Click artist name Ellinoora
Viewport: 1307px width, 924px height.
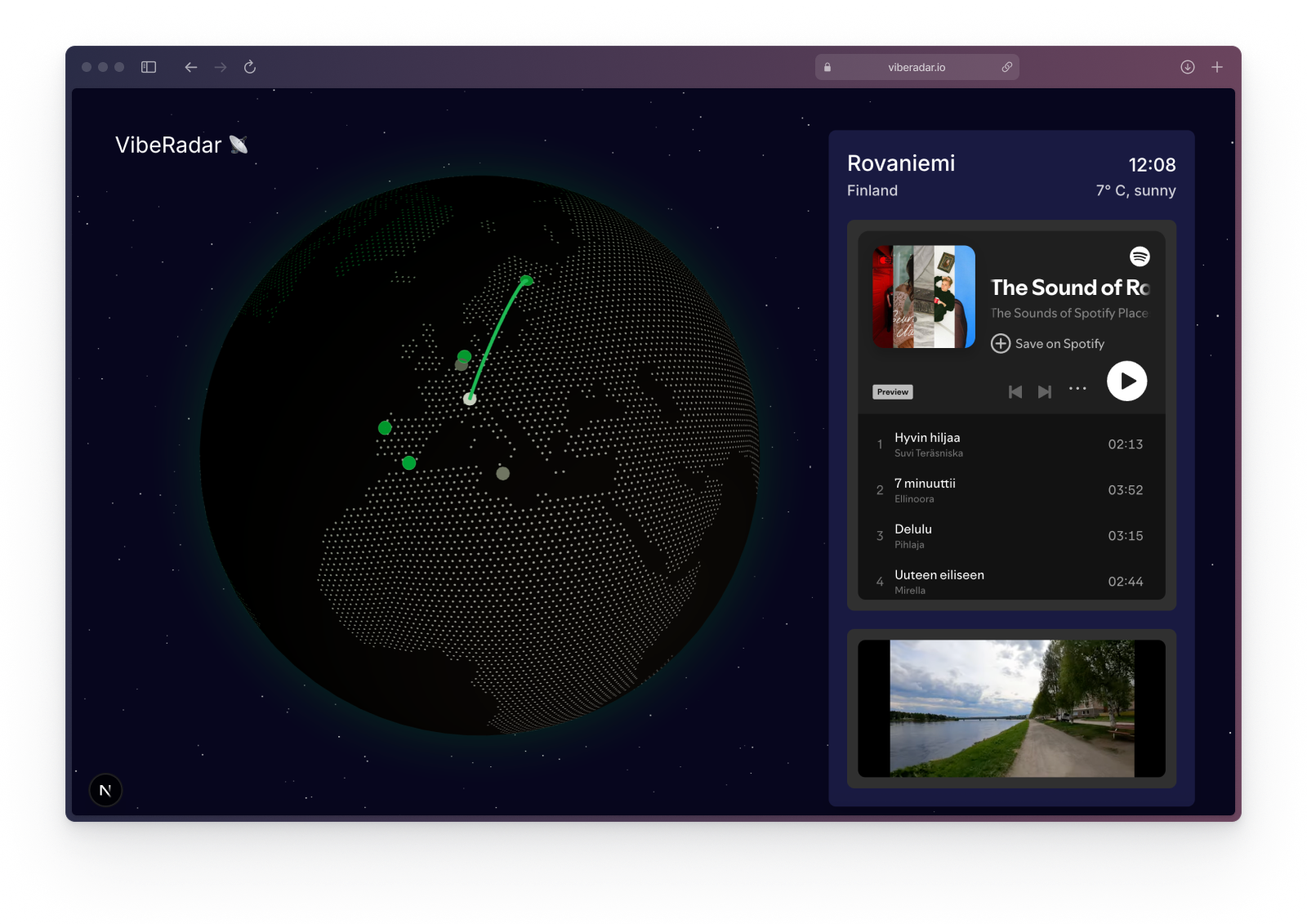[x=914, y=499]
